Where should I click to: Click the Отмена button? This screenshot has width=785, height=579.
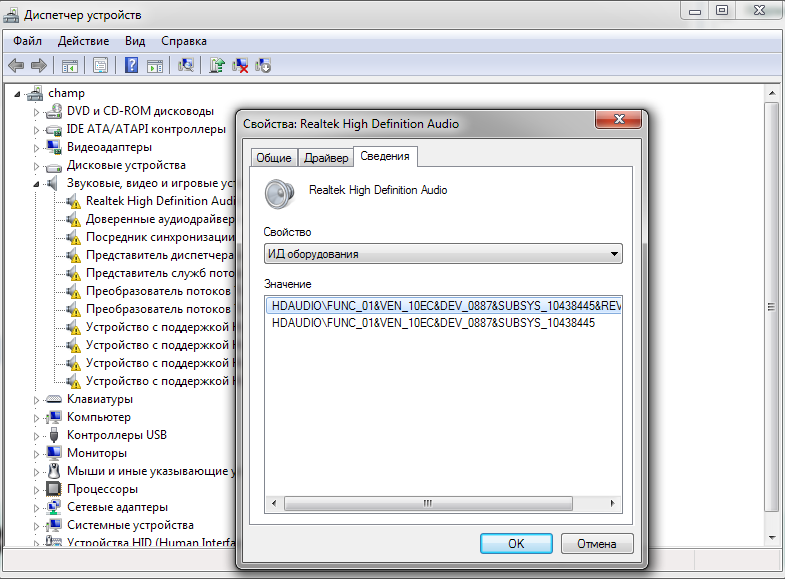click(597, 543)
